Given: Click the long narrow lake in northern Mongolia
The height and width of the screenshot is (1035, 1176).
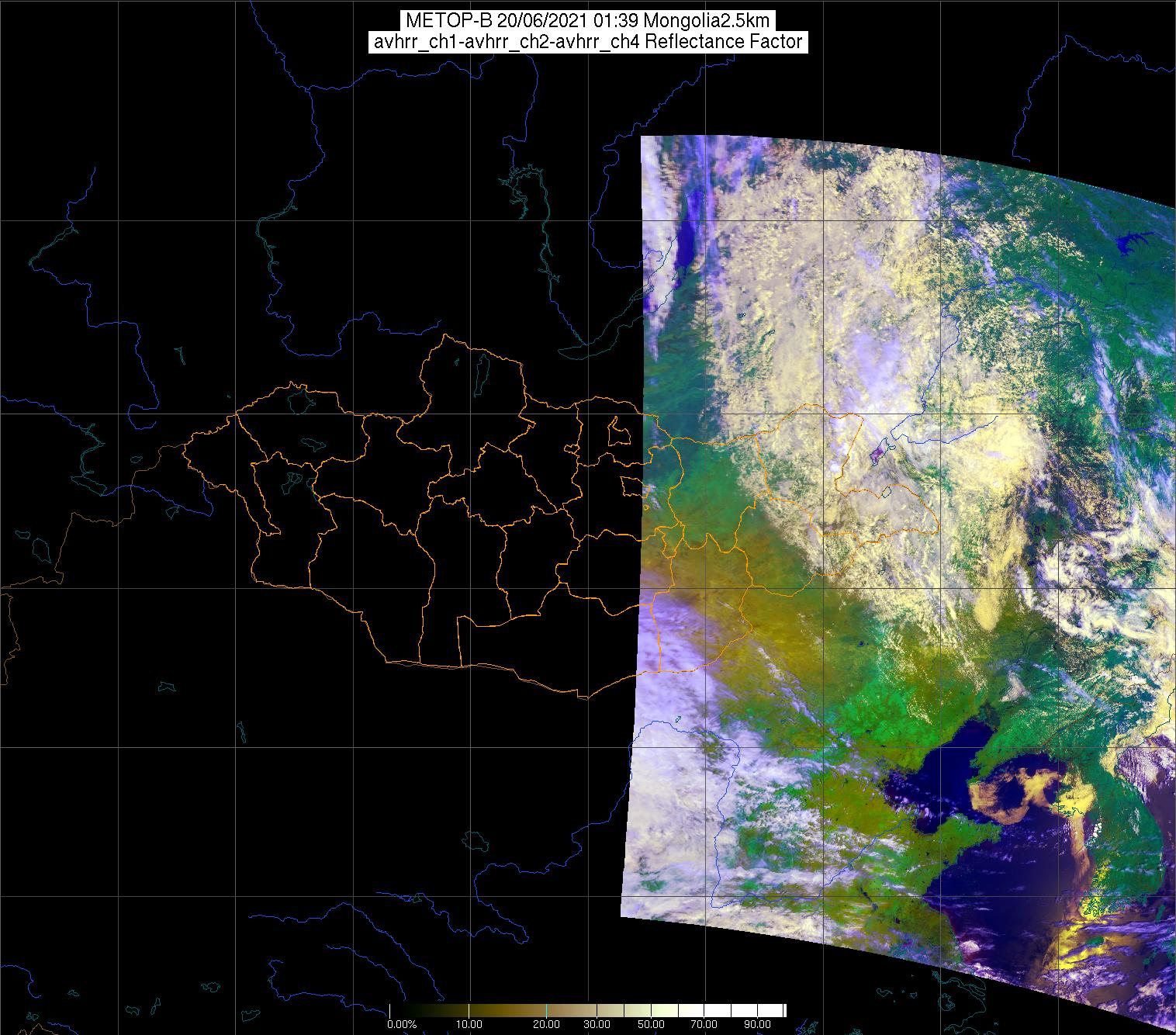Looking at the screenshot, I should pyautogui.click(x=481, y=372).
